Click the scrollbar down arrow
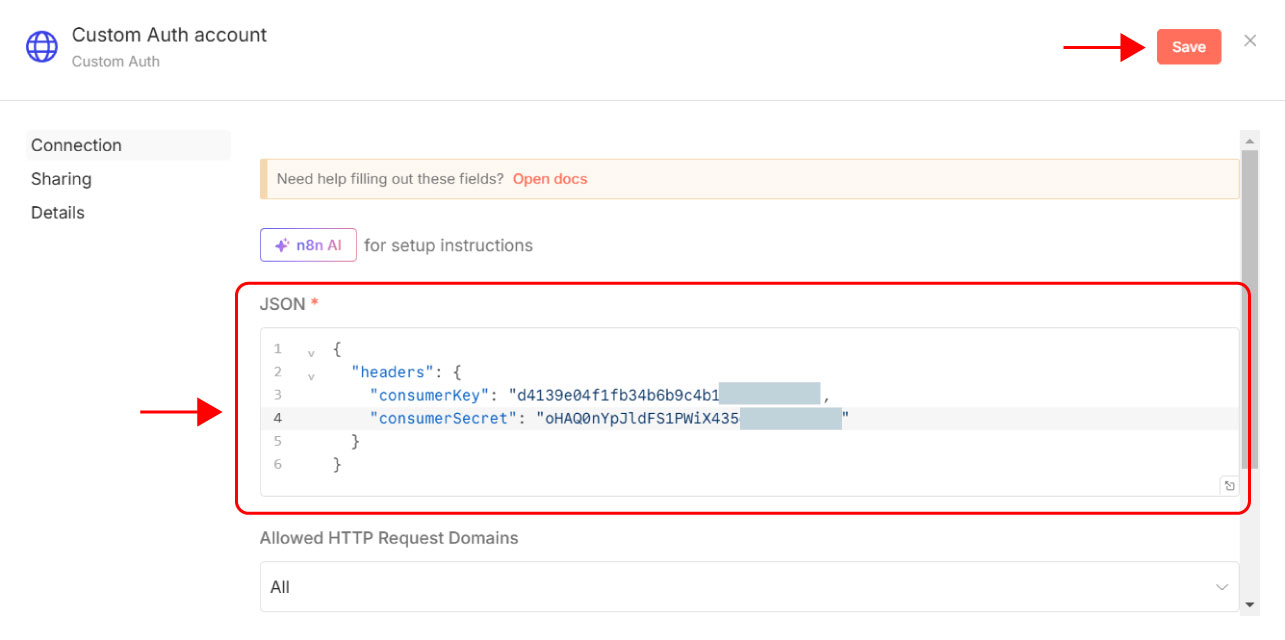Image resolution: width=1285 pixels, height=640 pixels. [x=1249, y=604]
